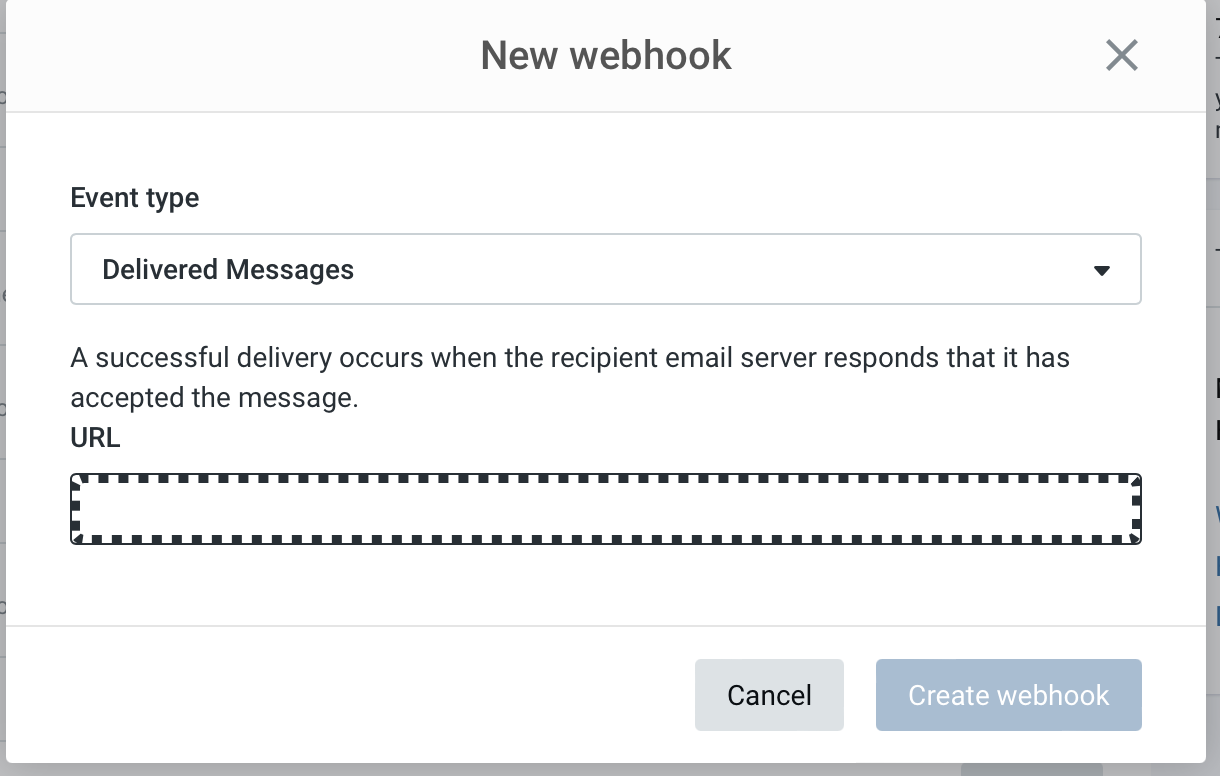Cancel webhook creation
Screen dimensions: 1220x776
[769, 695]
